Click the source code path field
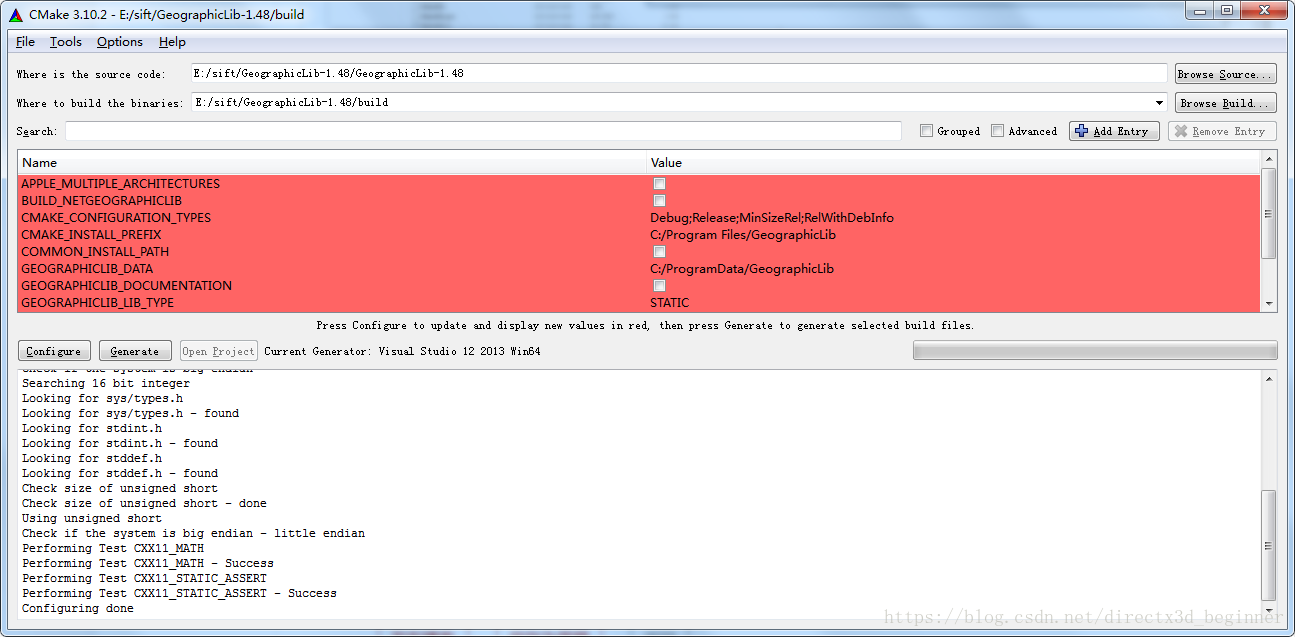This screenshot has height=637, width=1295. tap(679, 74)
